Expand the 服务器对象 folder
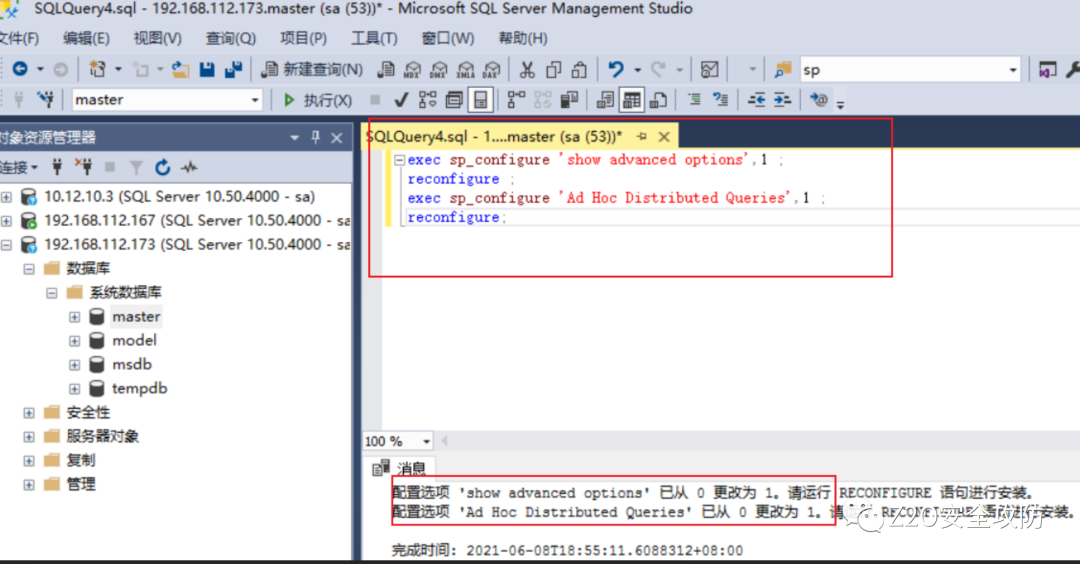This screenshot has width=1080, height=564. coord(29,437)
